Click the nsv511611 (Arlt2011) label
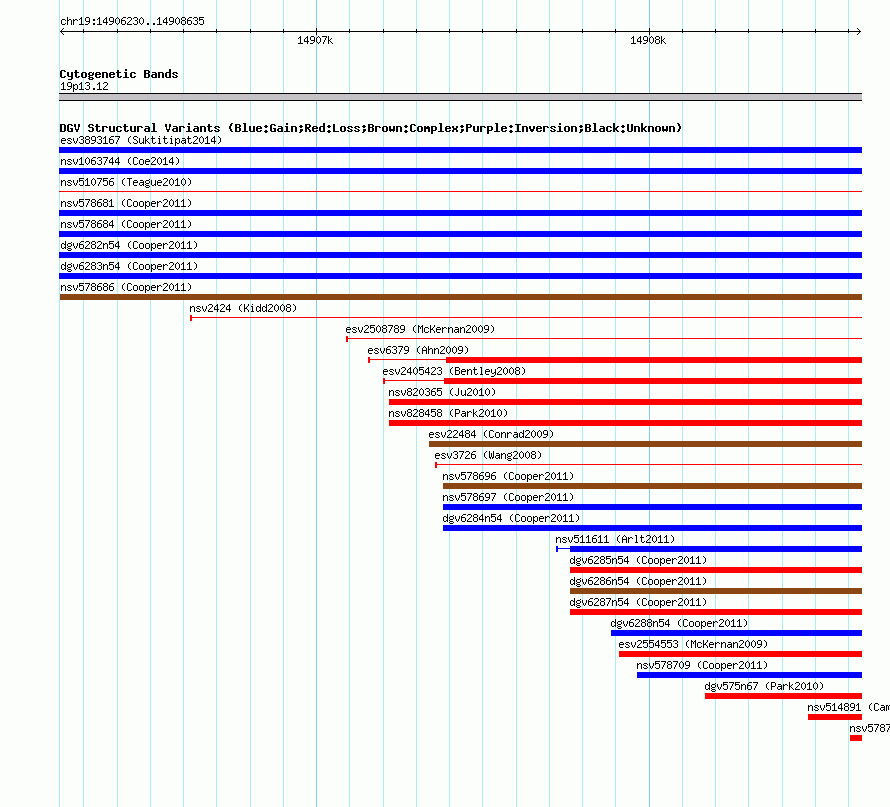The height and width of the screenshot is (807, 890). 615,539
